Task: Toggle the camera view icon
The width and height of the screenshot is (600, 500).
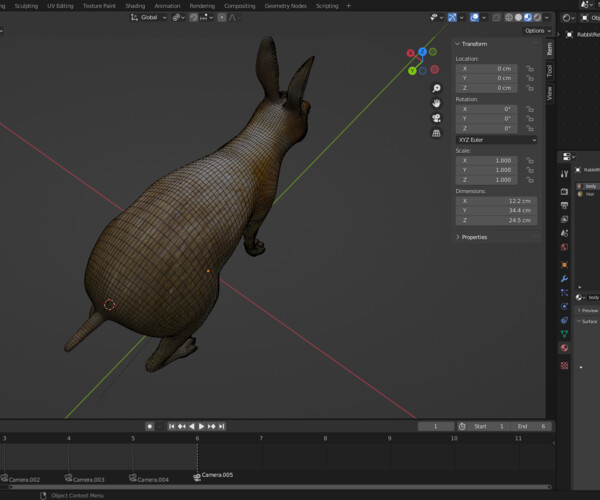Action: [436, 118]
